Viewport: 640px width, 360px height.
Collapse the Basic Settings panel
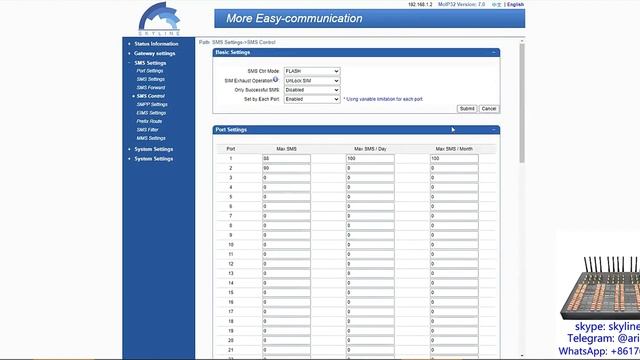(493, 52)
